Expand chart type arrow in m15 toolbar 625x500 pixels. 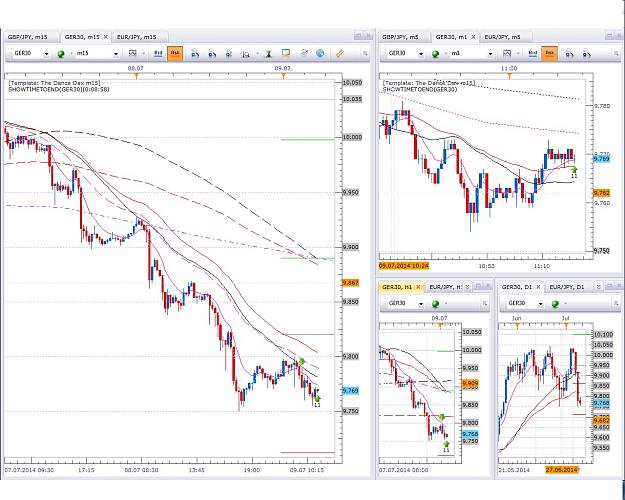click(143, 54)
